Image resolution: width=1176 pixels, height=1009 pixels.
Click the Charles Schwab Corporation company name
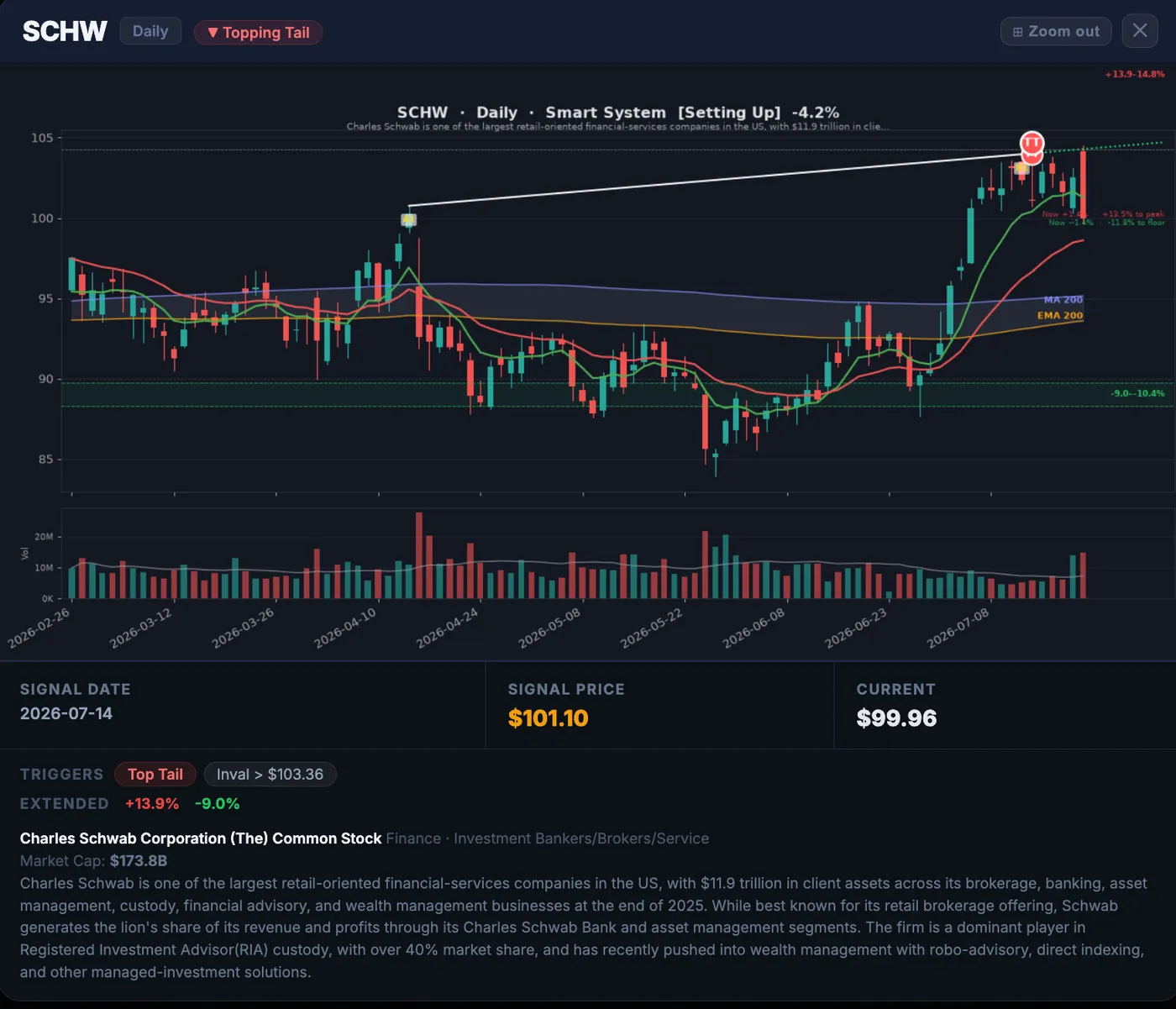[201, 838]
